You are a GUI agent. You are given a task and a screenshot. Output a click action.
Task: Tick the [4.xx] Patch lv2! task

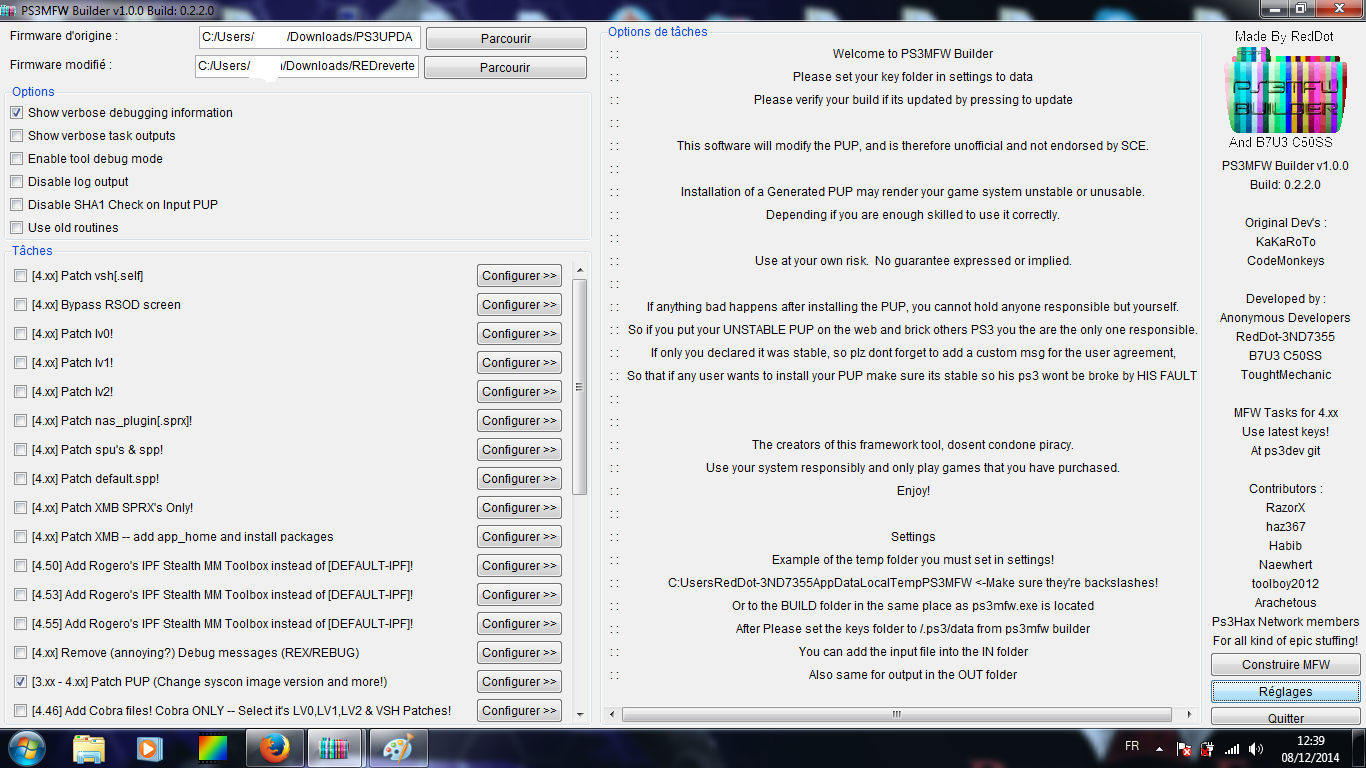tap(21, 392)
